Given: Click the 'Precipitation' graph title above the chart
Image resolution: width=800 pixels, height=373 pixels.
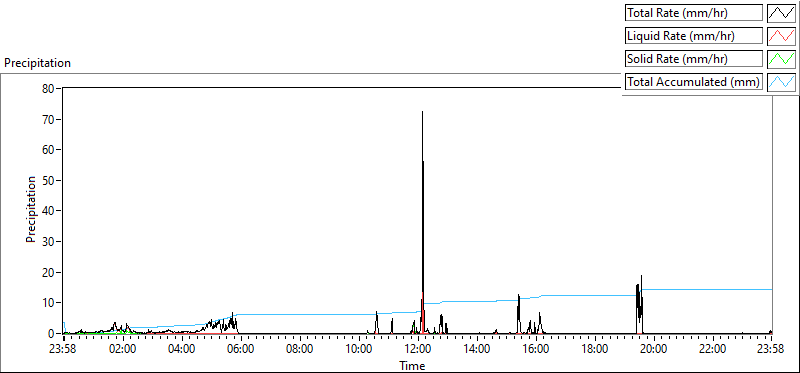Looking at the screenshot, I should [37, 63].
